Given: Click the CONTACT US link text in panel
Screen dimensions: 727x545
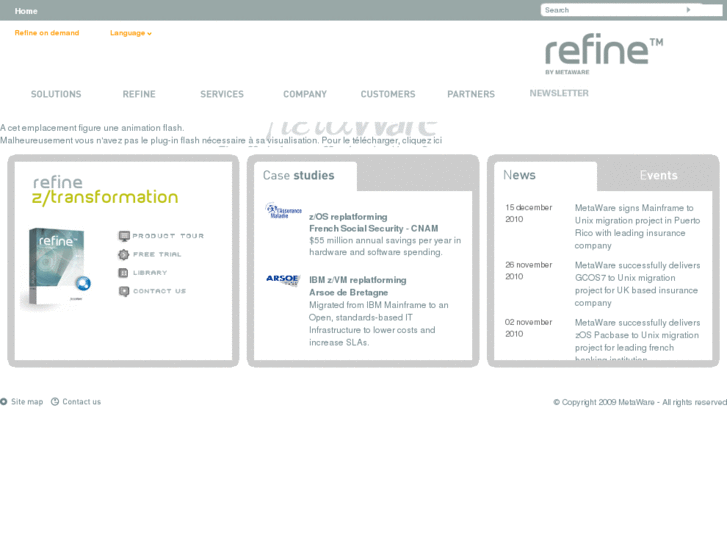Looking at the screenshot, I should [159, 291].
